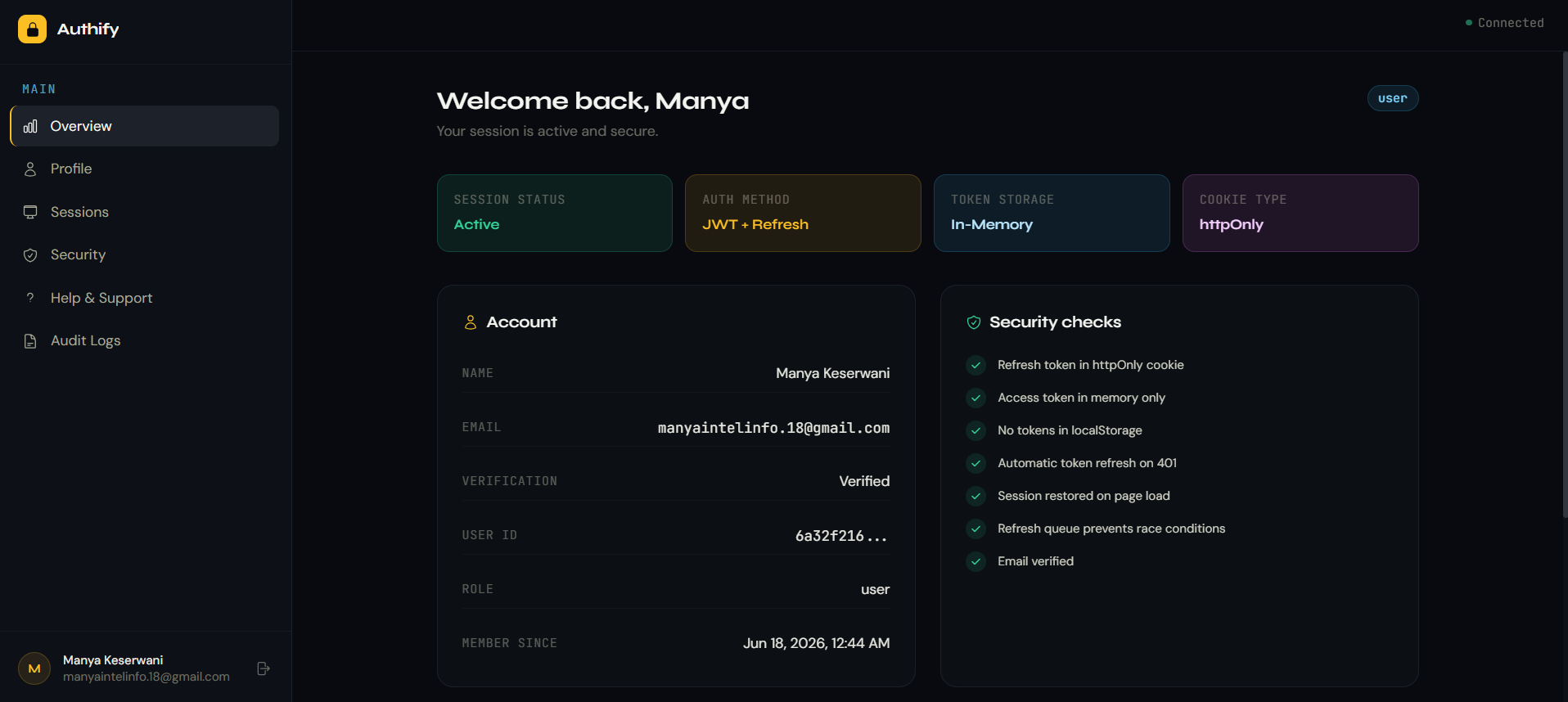Screen dimensions: 1568x702
Task: Click 'Session restored on page load' text
Action: pos(1084,496)
